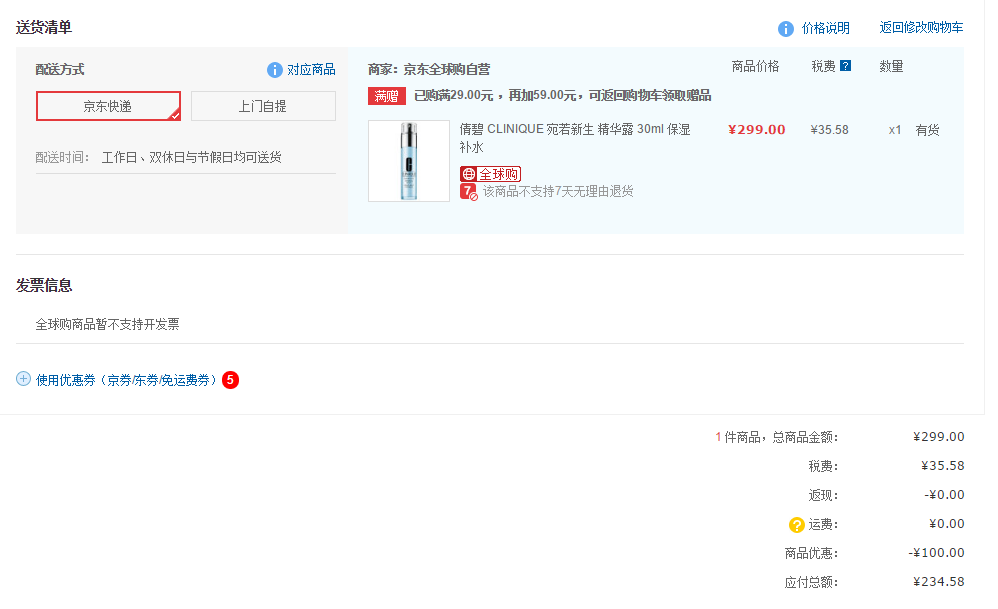
Task: Click the 有货 stock status
Action: 927,130
